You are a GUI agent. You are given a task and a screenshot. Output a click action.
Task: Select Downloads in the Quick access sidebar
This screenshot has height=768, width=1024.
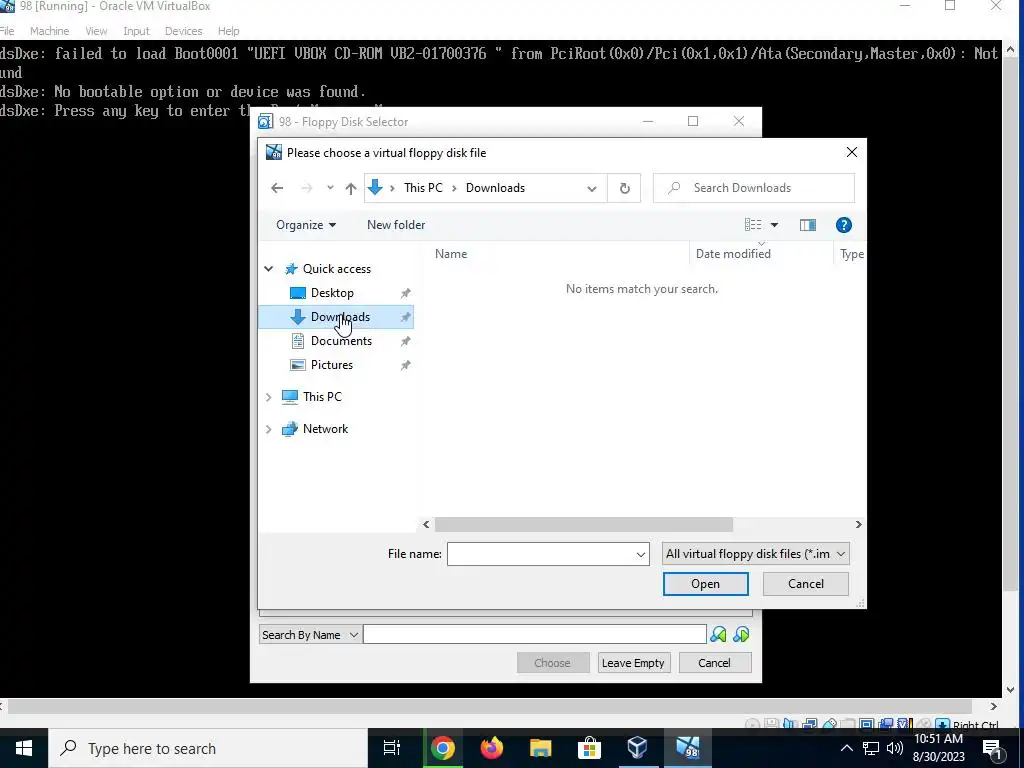336,317
